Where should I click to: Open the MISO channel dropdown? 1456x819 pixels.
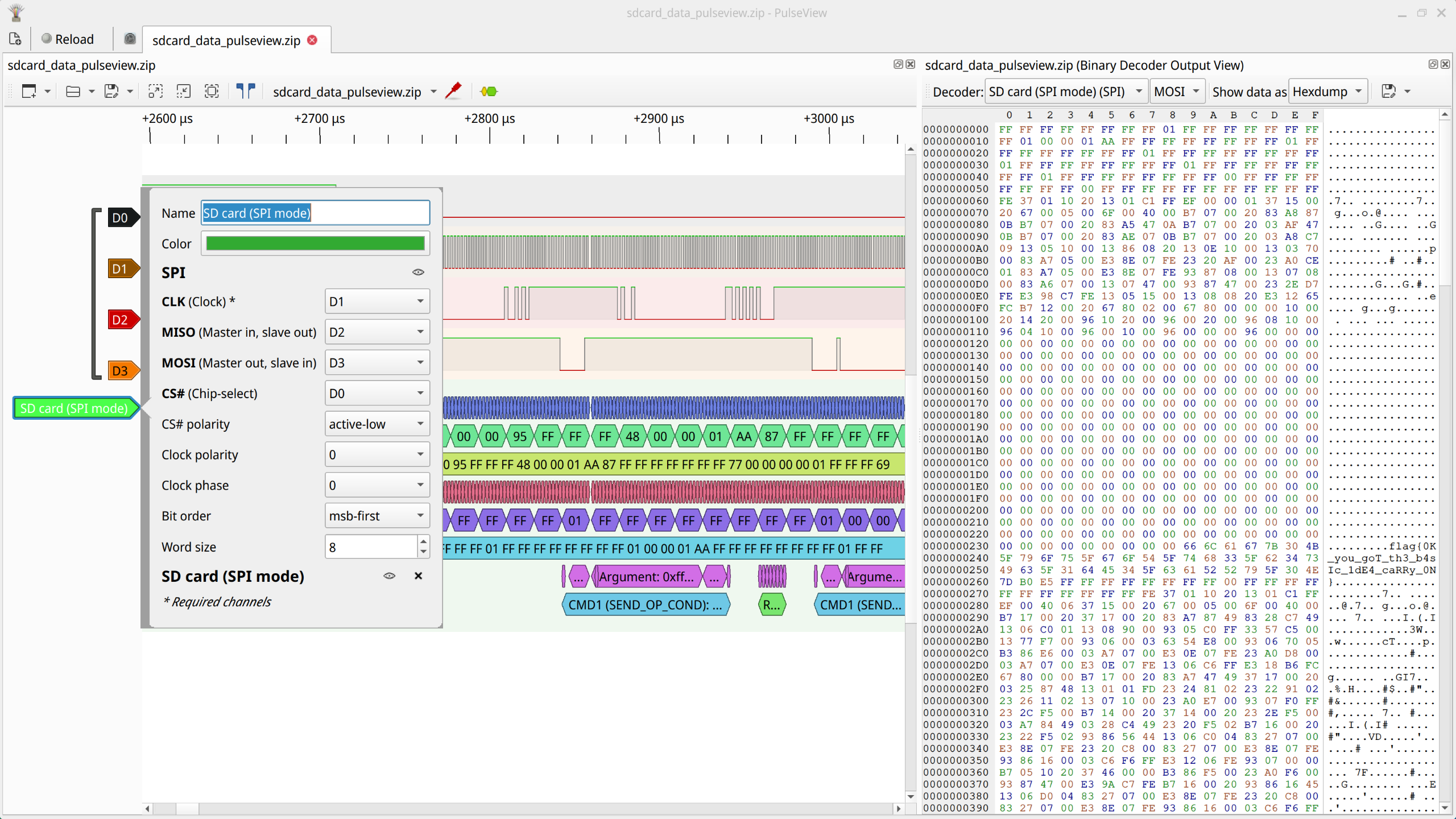[377, 332]
